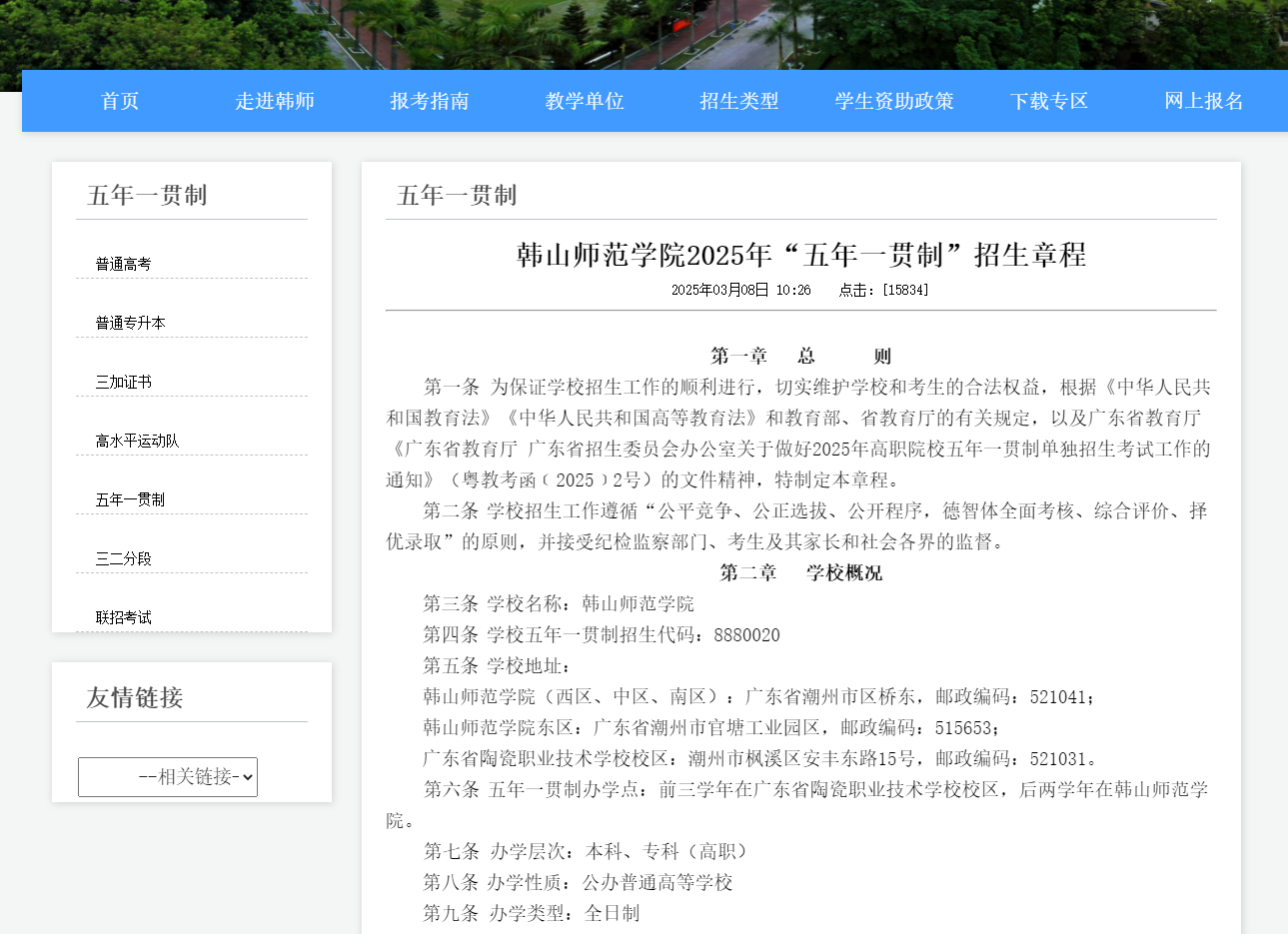Open the --相关链接-- dropdown selector
Image resolution: width=1288 pixels, height=934 pixels.
click(167, 776)
